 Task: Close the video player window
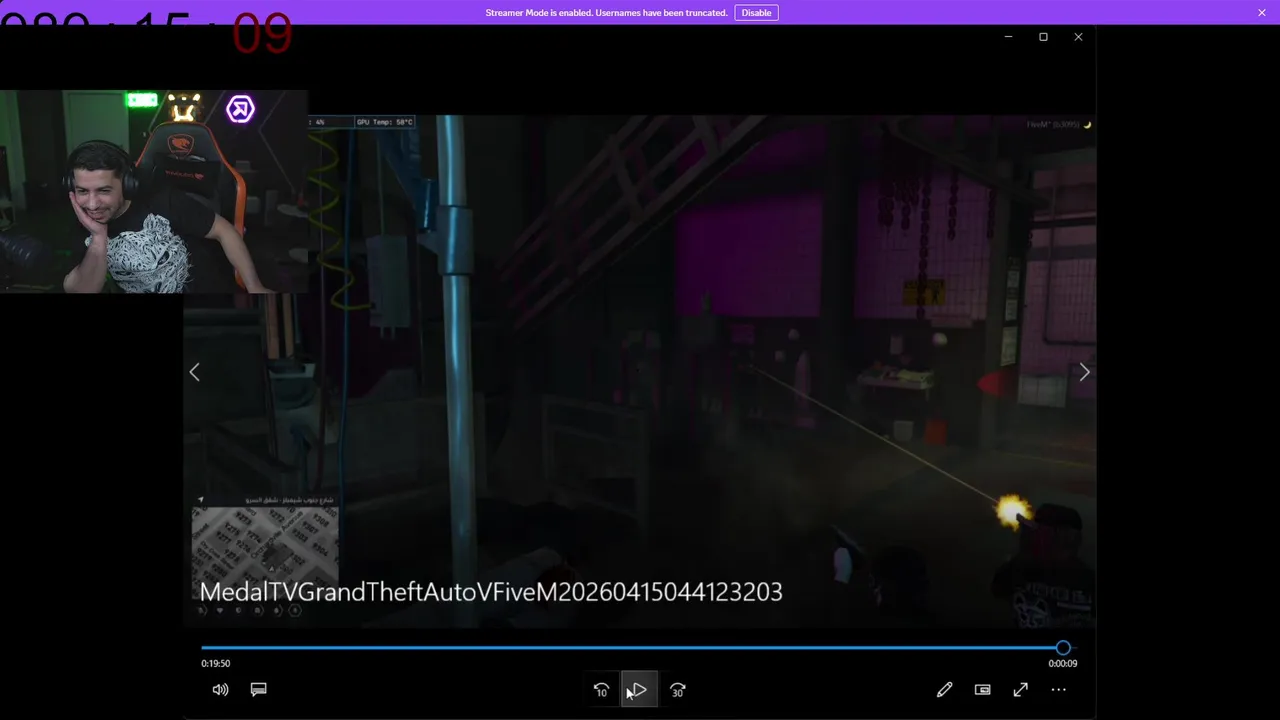tap(1078, 37)
